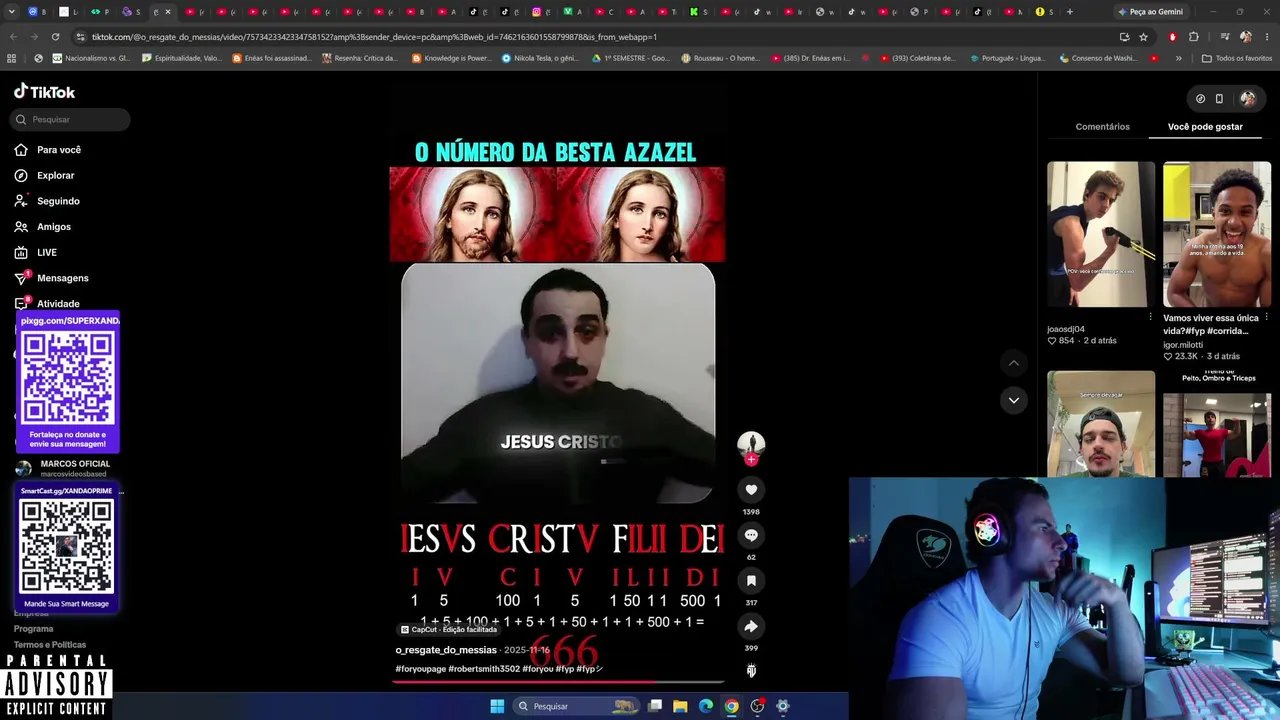The image size is (1280, 720).
Task: Open the Atividade notifications icon
Action: [21, 303]
